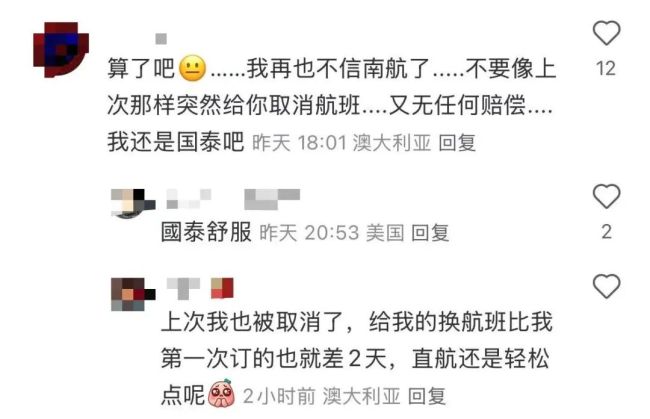Image resolution: width=650 pixels, height=419 pixels.
Task: Click the gray badge beside second commenter's name
Action: [x=272, y=199]
